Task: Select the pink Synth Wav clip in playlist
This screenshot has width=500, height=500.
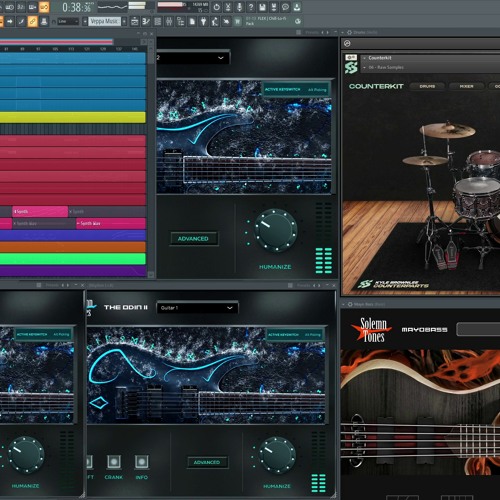Action: pos(111,223)
